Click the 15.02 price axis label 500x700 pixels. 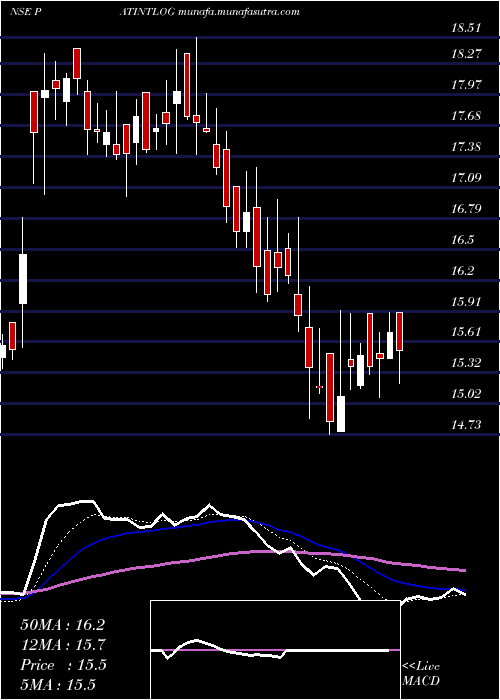(x=467, y=394)
